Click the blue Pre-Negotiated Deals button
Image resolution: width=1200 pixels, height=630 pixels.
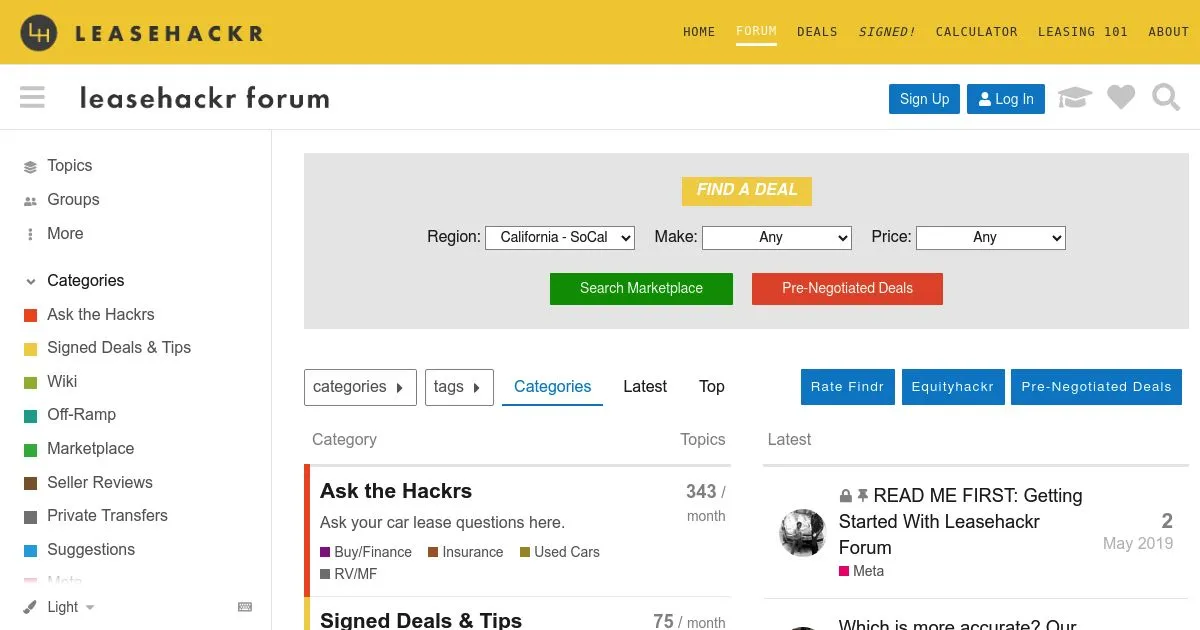(x=1096, y=387)
